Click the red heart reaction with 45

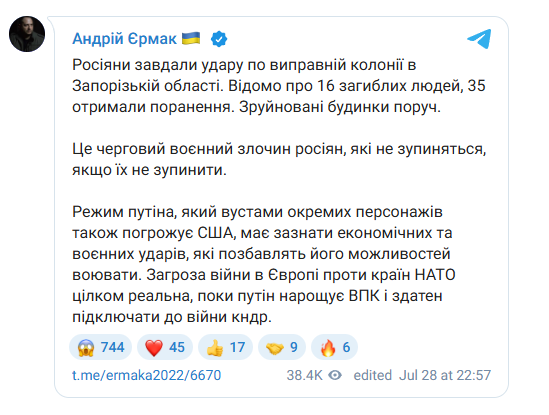pyautogui.click(x=165, y=347)
